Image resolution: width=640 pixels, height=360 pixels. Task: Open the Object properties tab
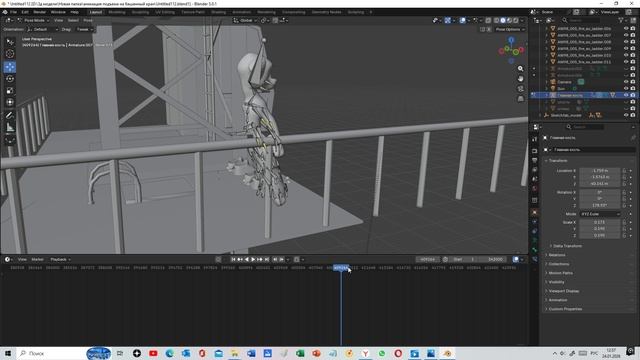[534, 213]
